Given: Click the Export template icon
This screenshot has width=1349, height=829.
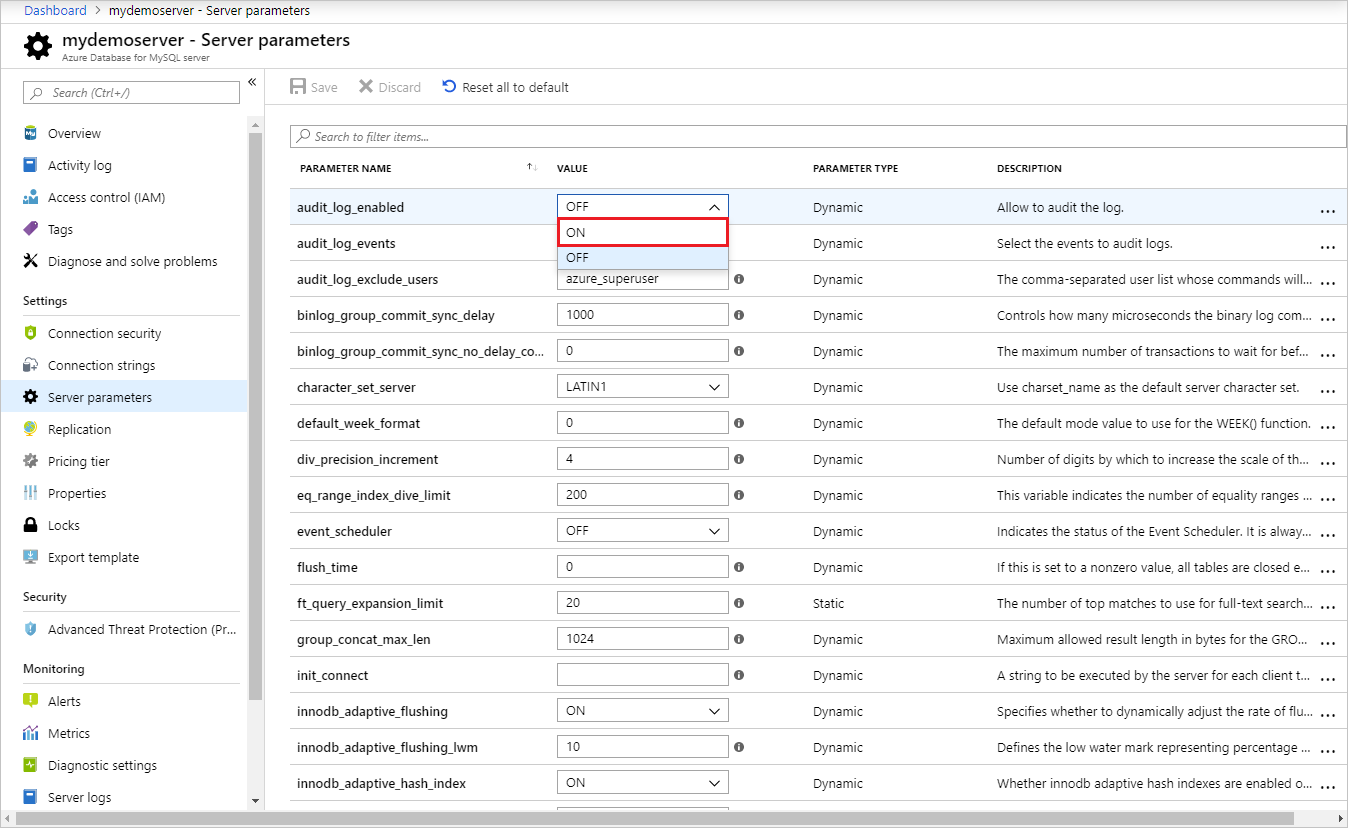Looking at the screenshot, I should [x=30, y=557].
